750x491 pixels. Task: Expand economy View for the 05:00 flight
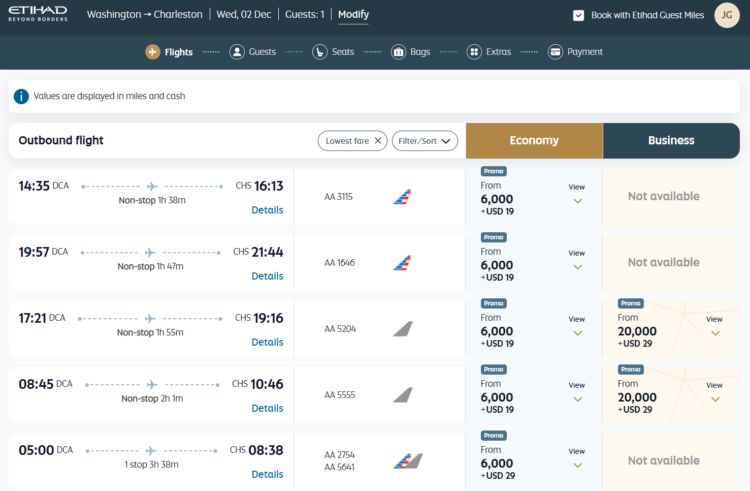tap(577, 458)
